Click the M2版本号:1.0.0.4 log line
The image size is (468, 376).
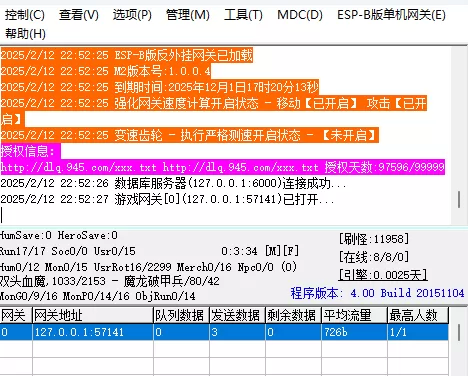click(x=105, y=71)
